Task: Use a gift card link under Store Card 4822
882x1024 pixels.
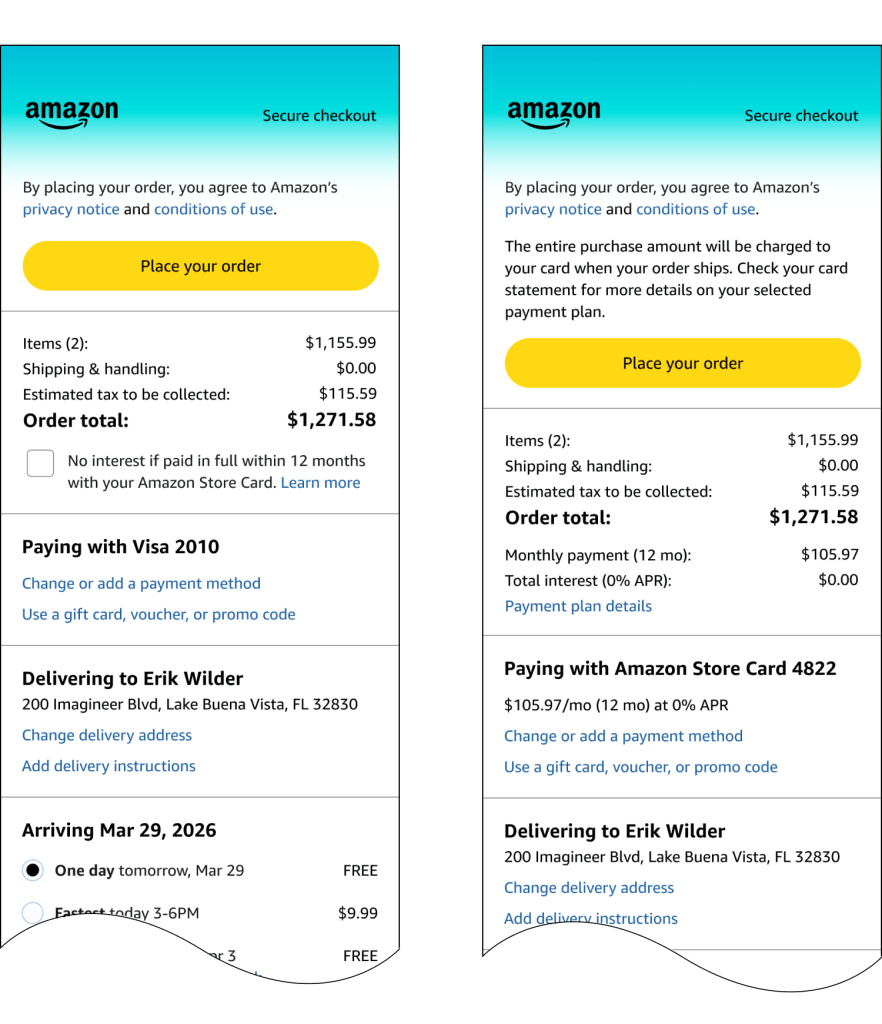Action: pyautogui.click(x=641, y=767)
